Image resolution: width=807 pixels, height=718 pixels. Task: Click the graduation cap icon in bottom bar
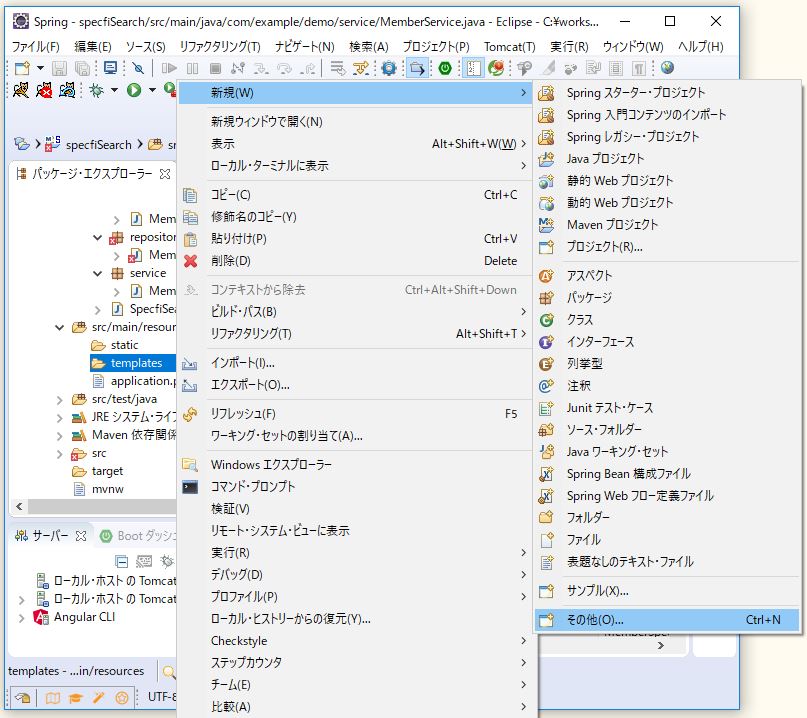click(76, 697)
